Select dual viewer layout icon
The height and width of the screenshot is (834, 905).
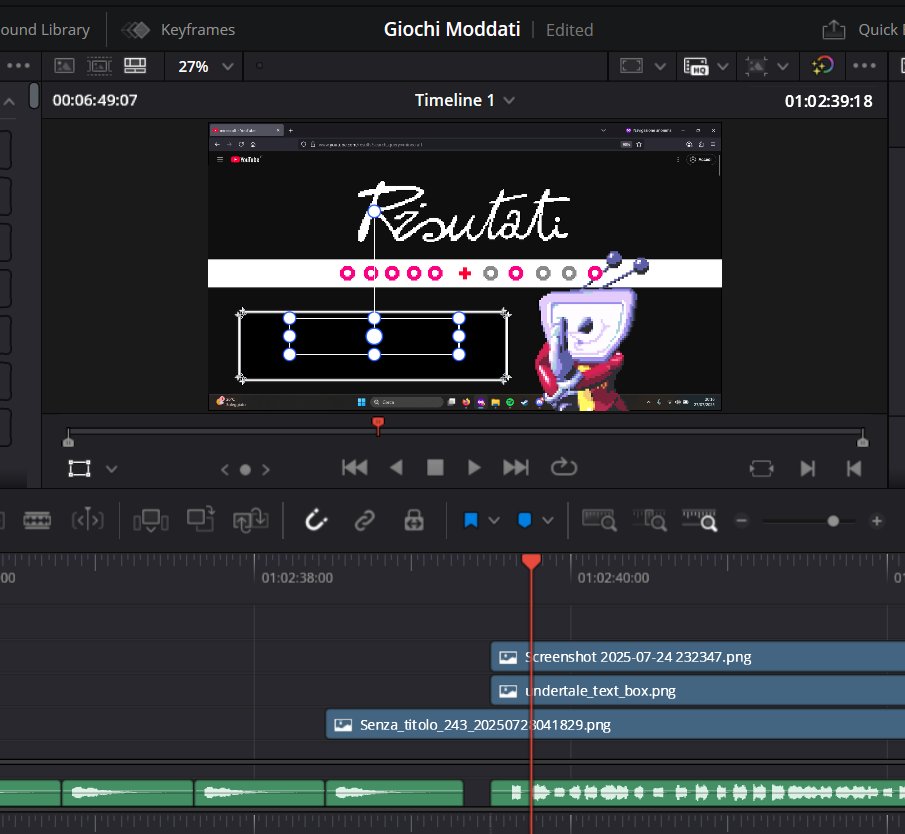[x=135, y=66]
